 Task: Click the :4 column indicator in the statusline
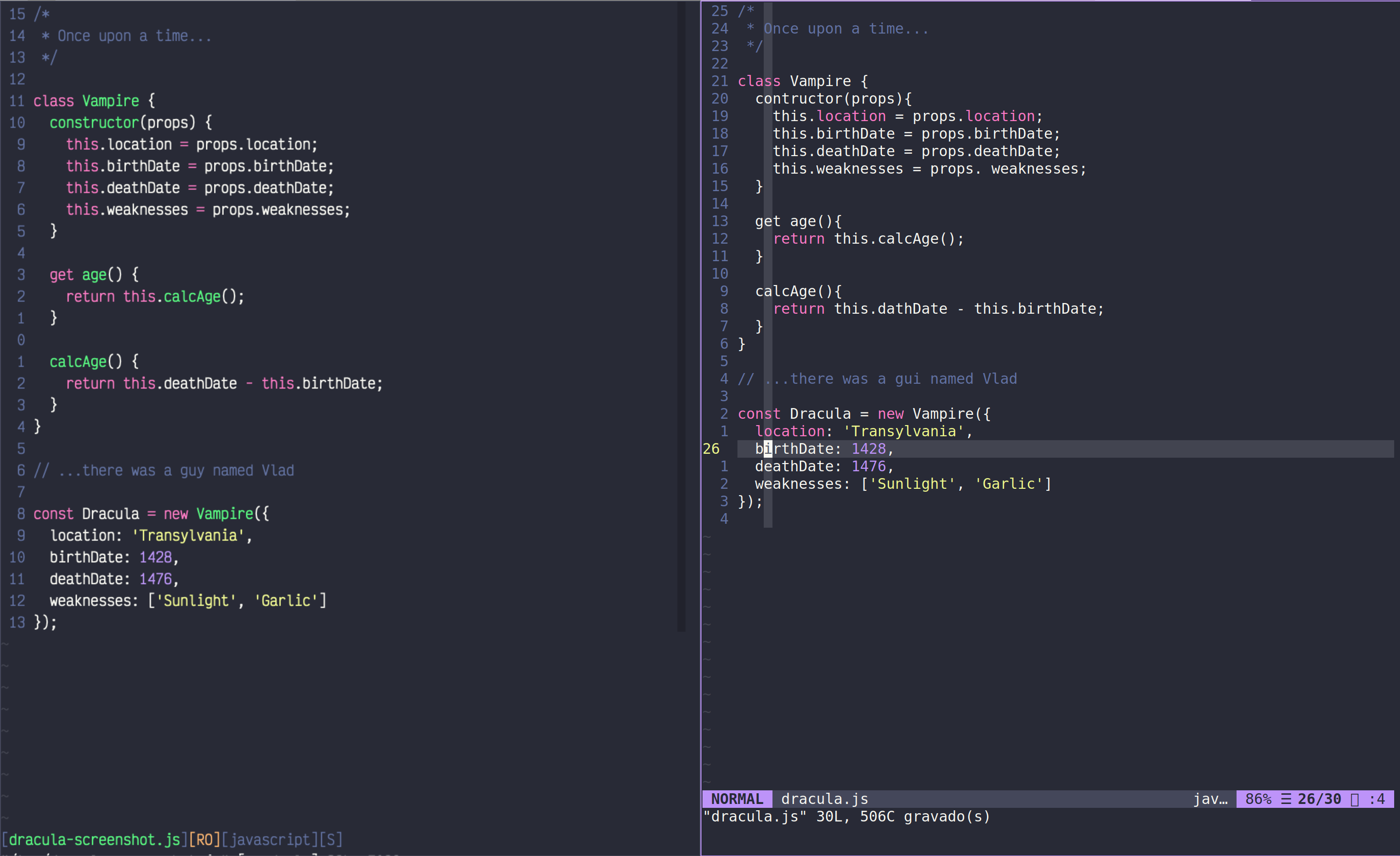(x=1377, y=799)
